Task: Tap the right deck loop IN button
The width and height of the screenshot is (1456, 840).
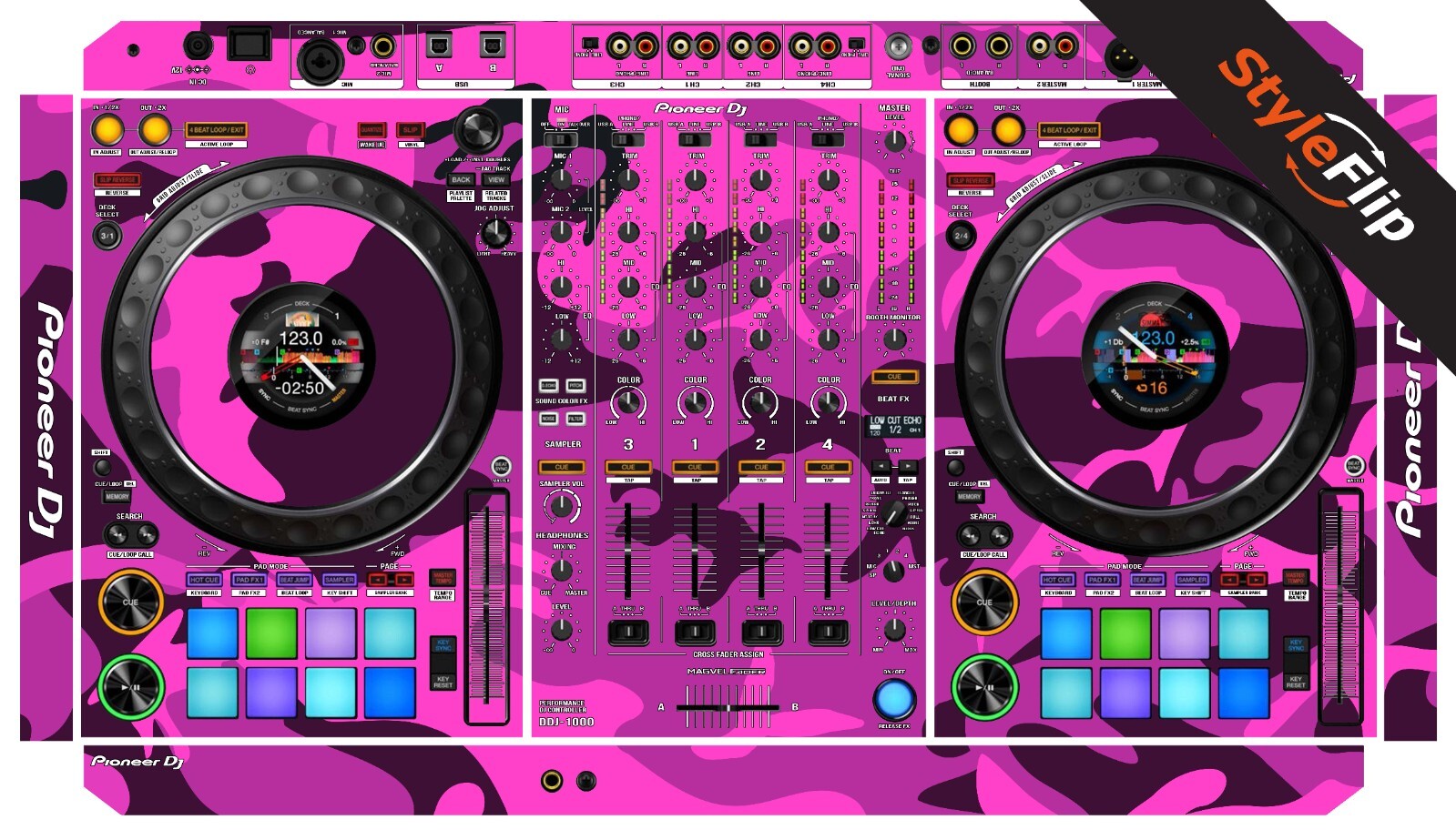Action: pos(961,130)
